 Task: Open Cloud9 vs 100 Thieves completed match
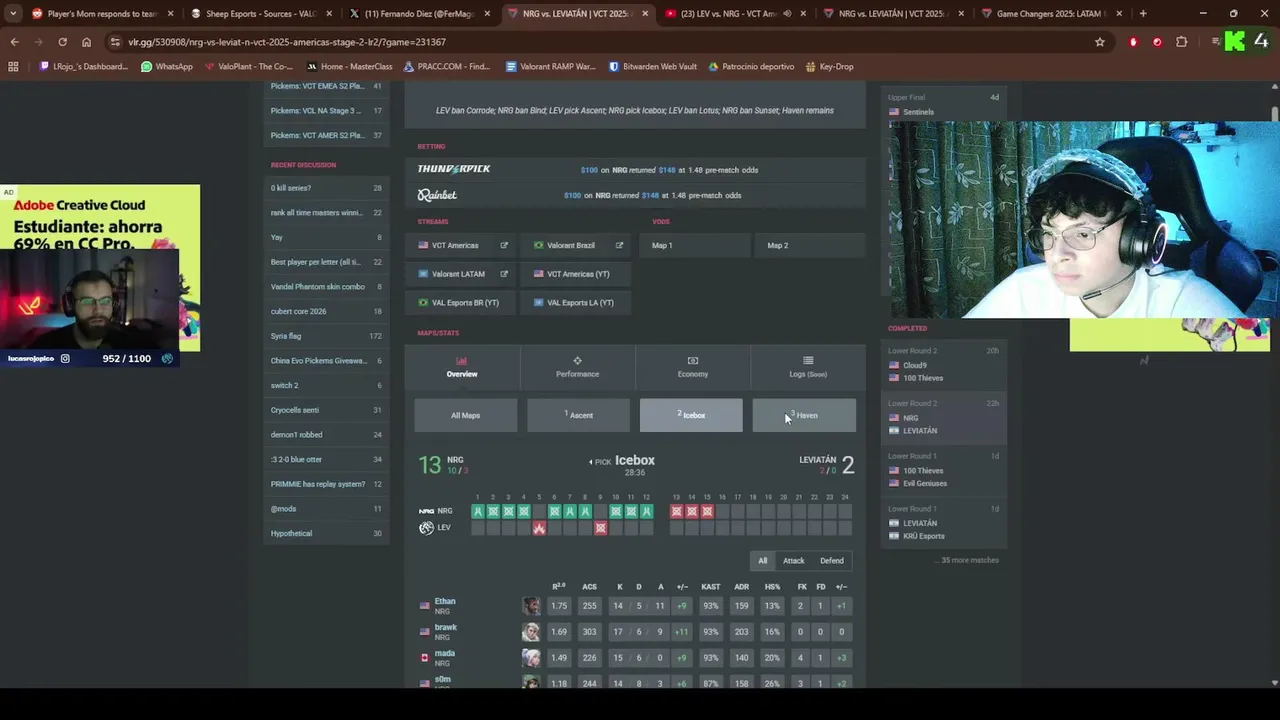click(x=943, y=365)
